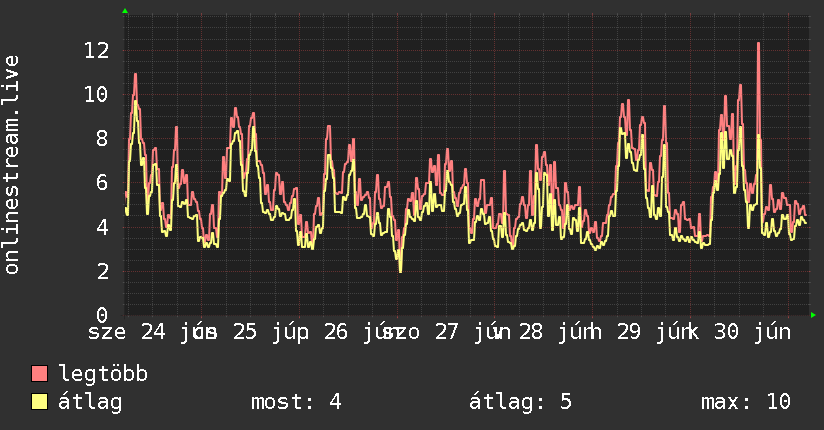Click the y-axis label 12

pyautogui.click(x=97, y=50)
